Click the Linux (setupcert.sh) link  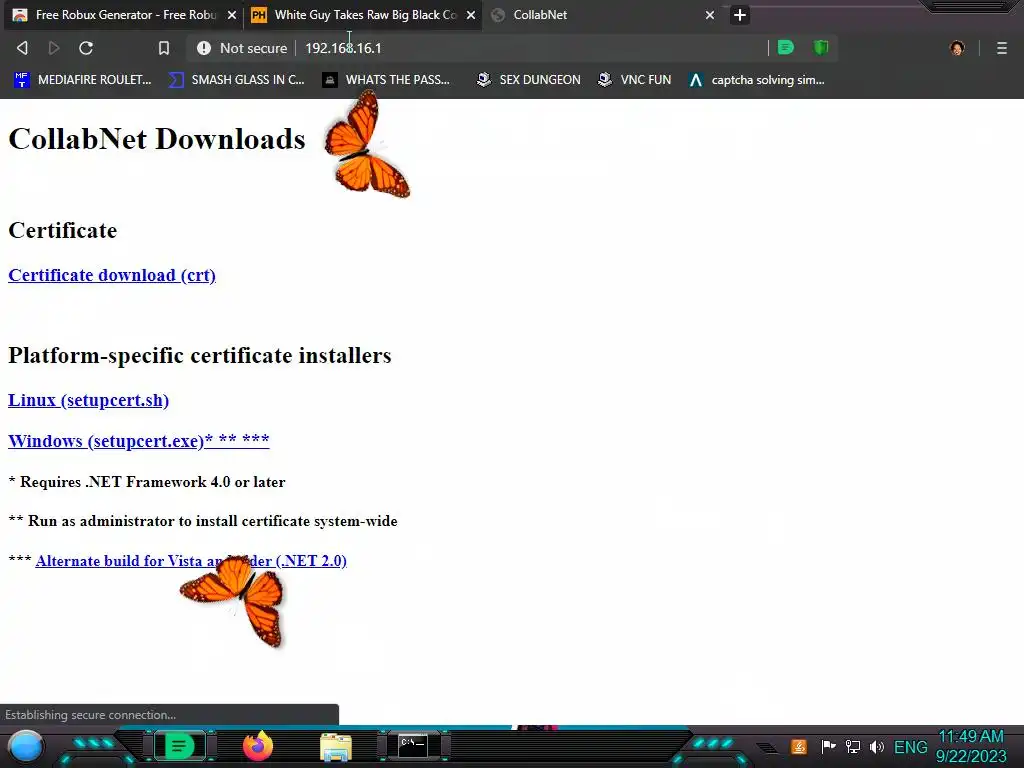88,400
